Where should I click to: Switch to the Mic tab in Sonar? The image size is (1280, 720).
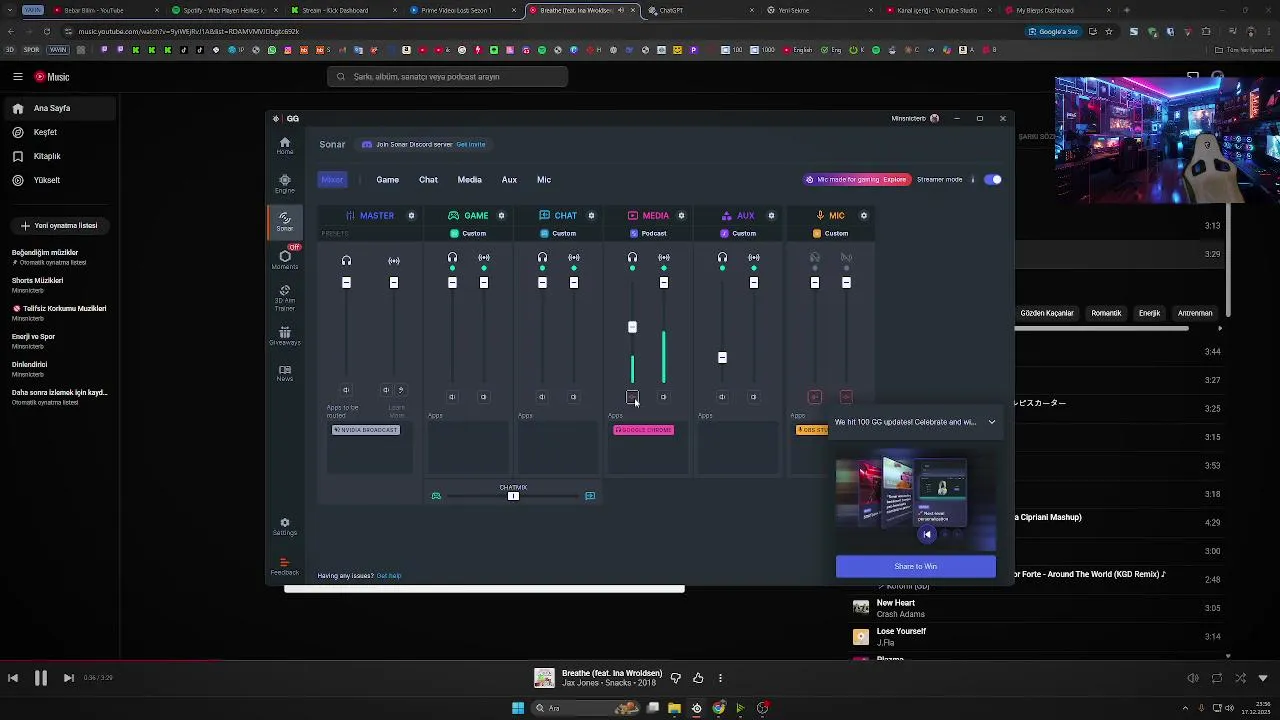pyautogui.click(x=544, y=180)
